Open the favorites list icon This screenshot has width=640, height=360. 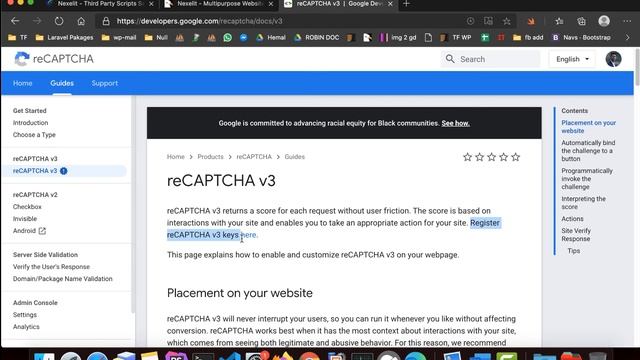click(x=559, y=21)
